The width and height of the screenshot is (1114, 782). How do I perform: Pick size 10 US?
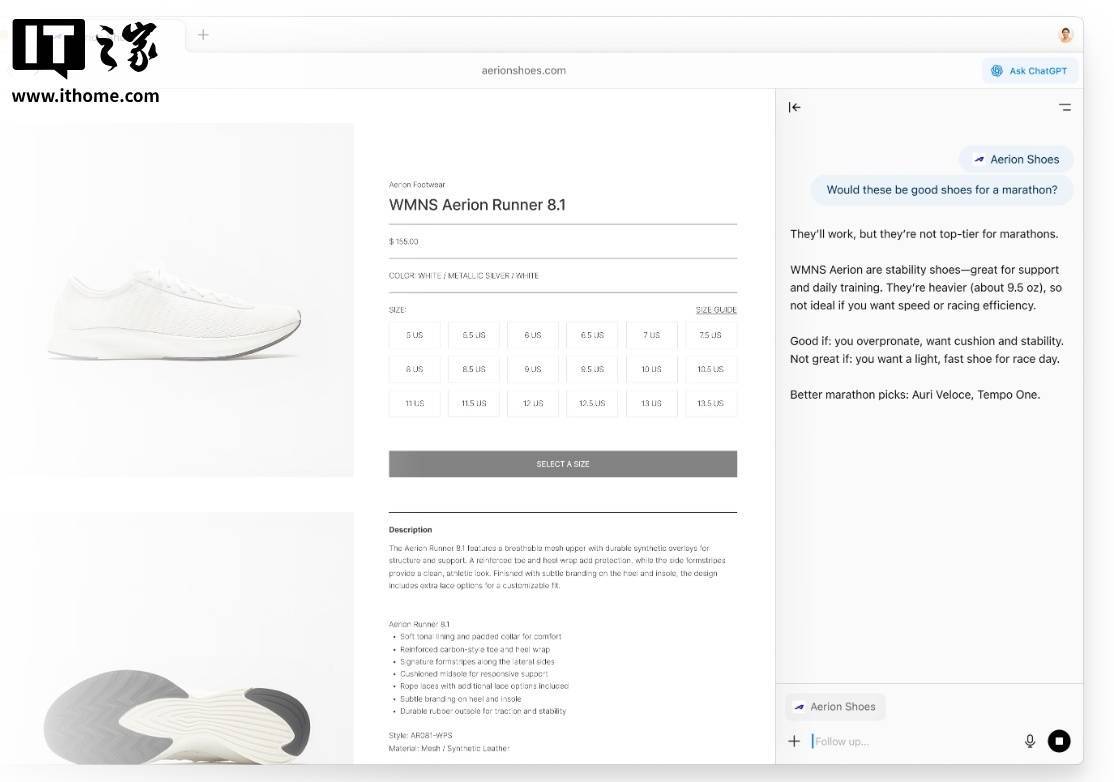tap(651, 370)
